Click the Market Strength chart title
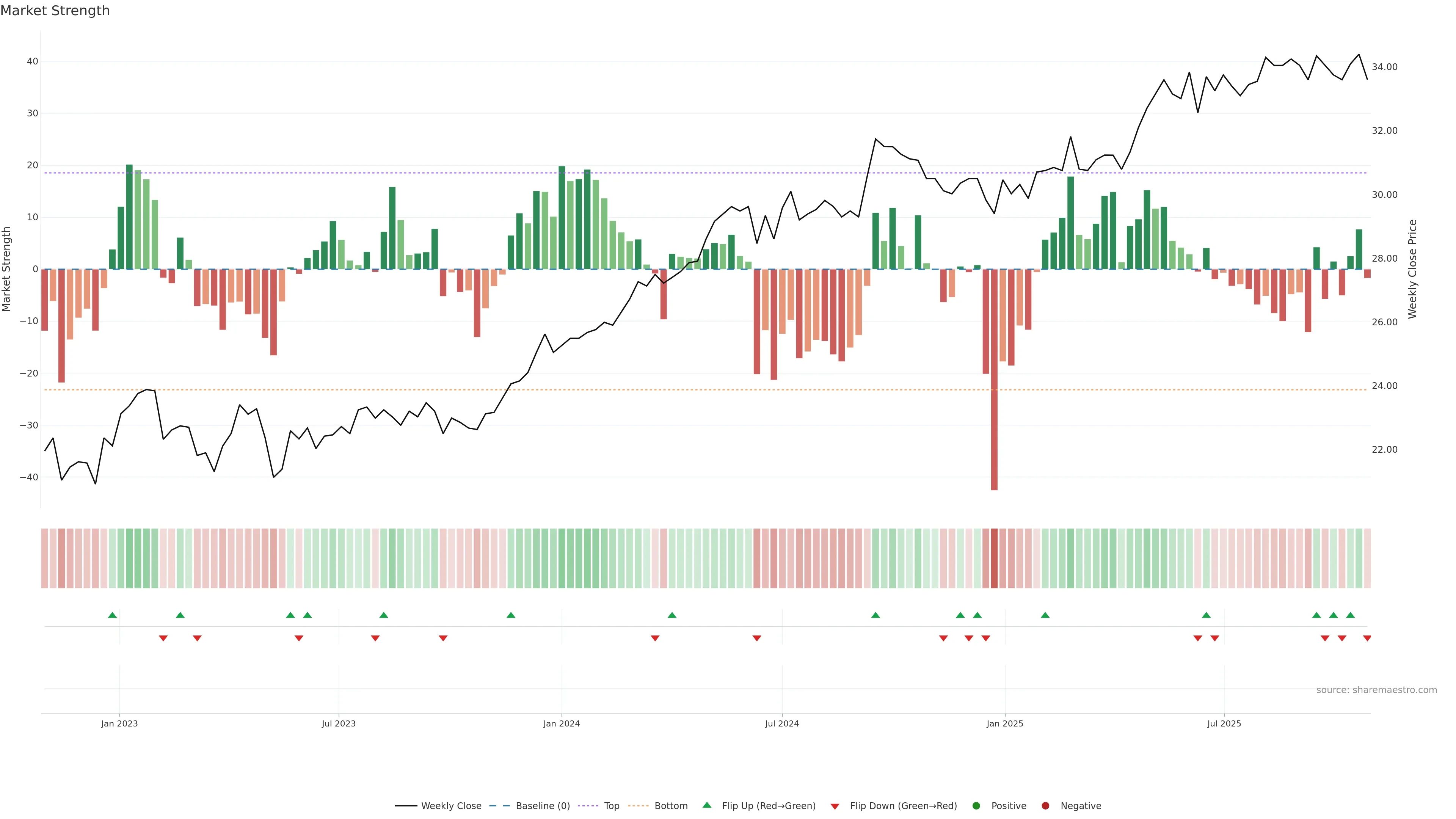This screenshot has height=819, width=1456. pos(55,11)
